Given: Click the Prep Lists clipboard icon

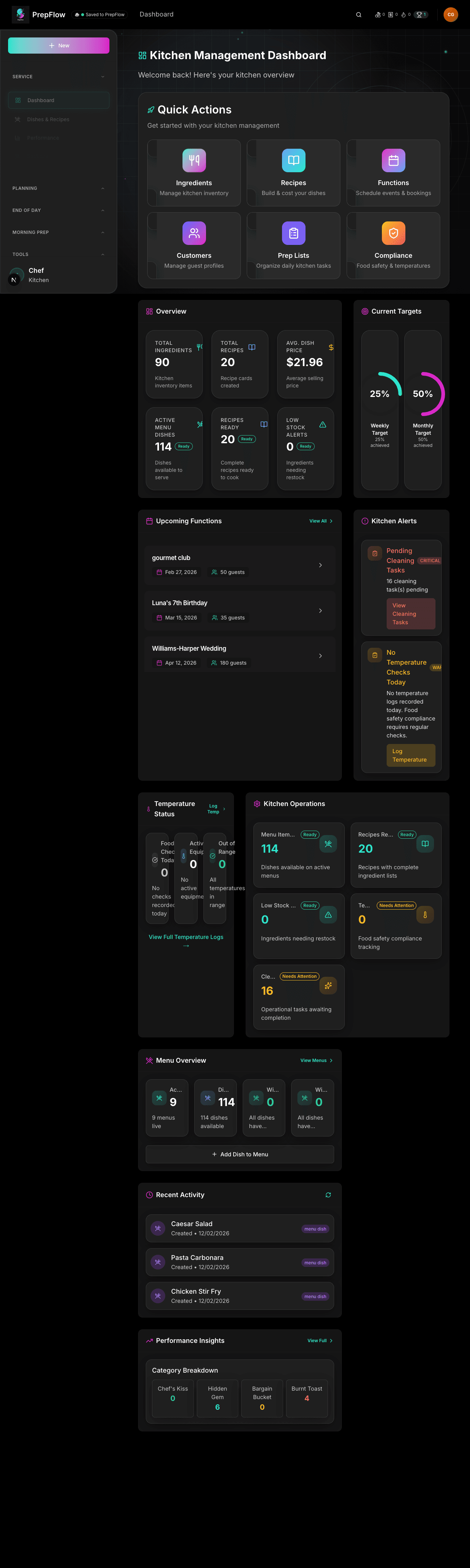Looking at the screenshot, I should (293, 233).
